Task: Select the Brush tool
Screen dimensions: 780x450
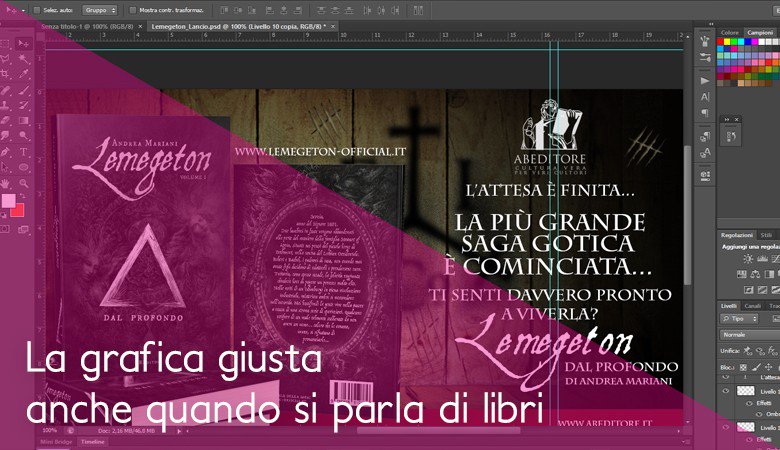Action: click(x=23, y=90)
